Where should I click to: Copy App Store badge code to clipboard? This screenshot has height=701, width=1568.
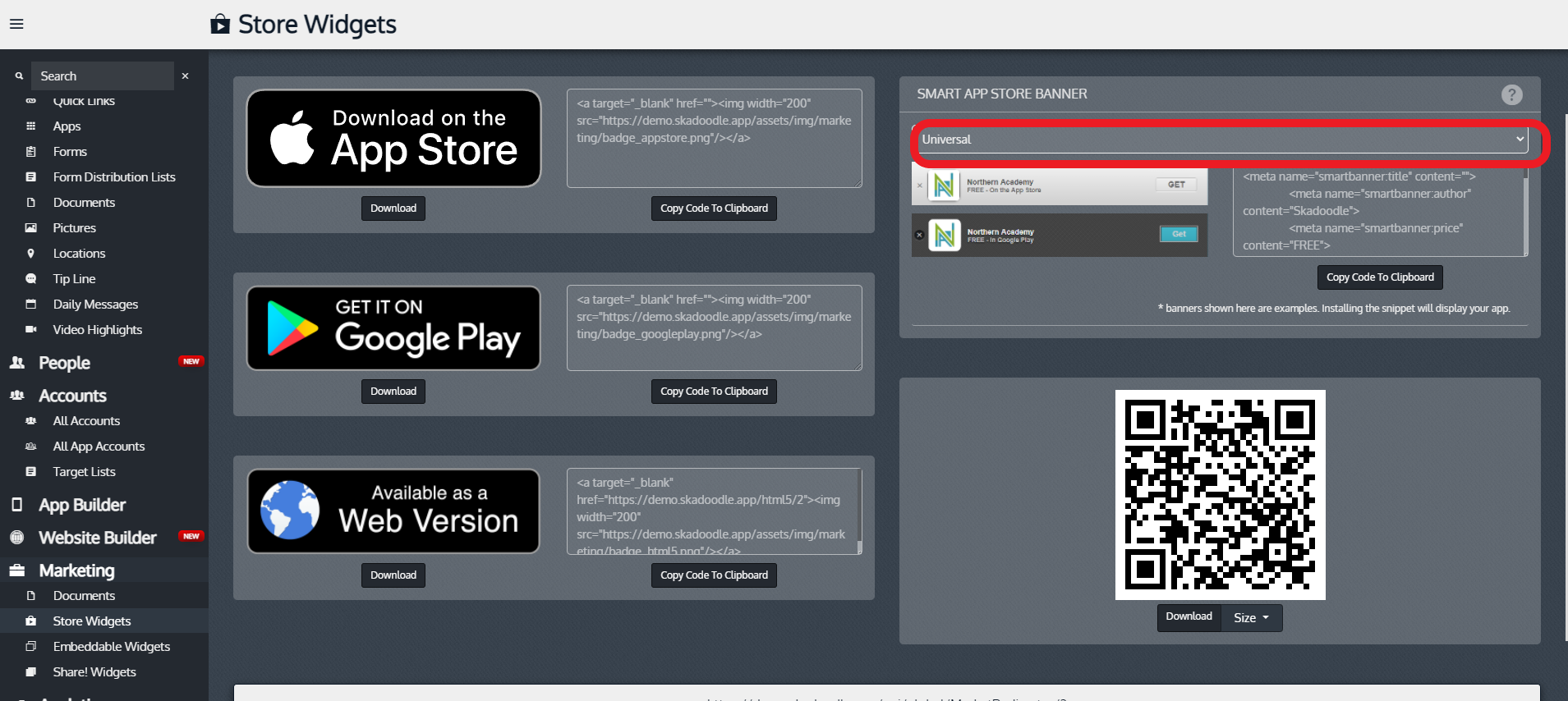(x=714, y=208)
